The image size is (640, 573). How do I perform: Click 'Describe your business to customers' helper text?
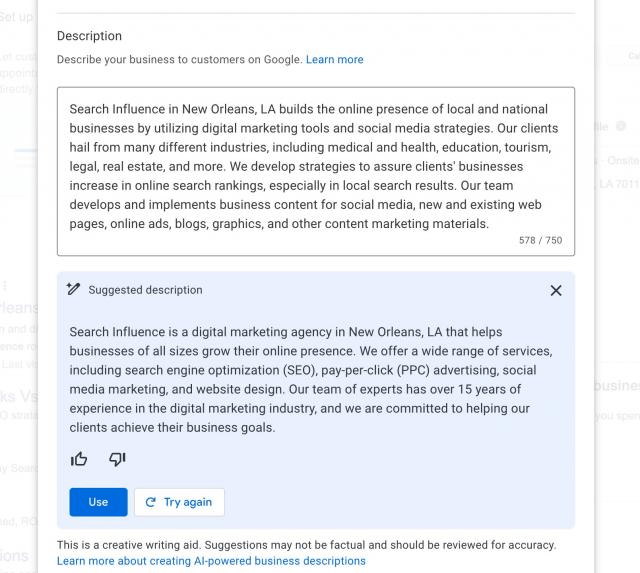coord(179,59)
